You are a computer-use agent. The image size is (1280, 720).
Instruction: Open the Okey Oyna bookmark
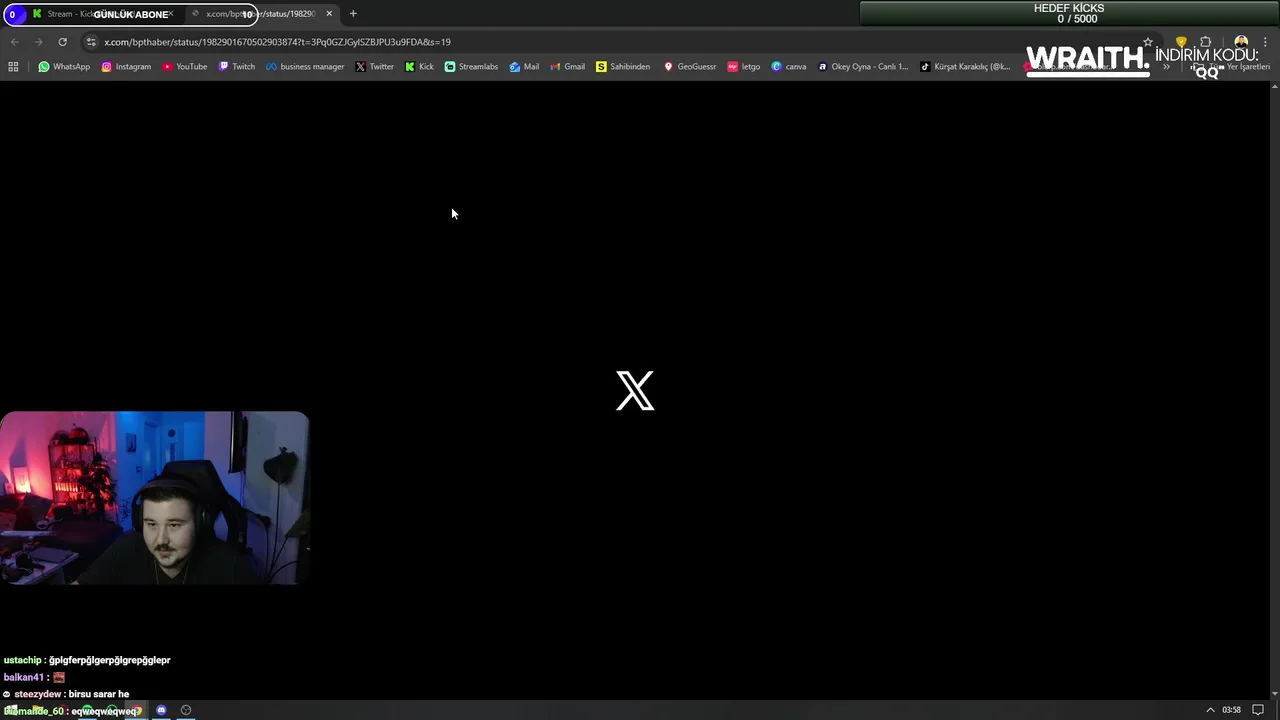pos(863,67)
